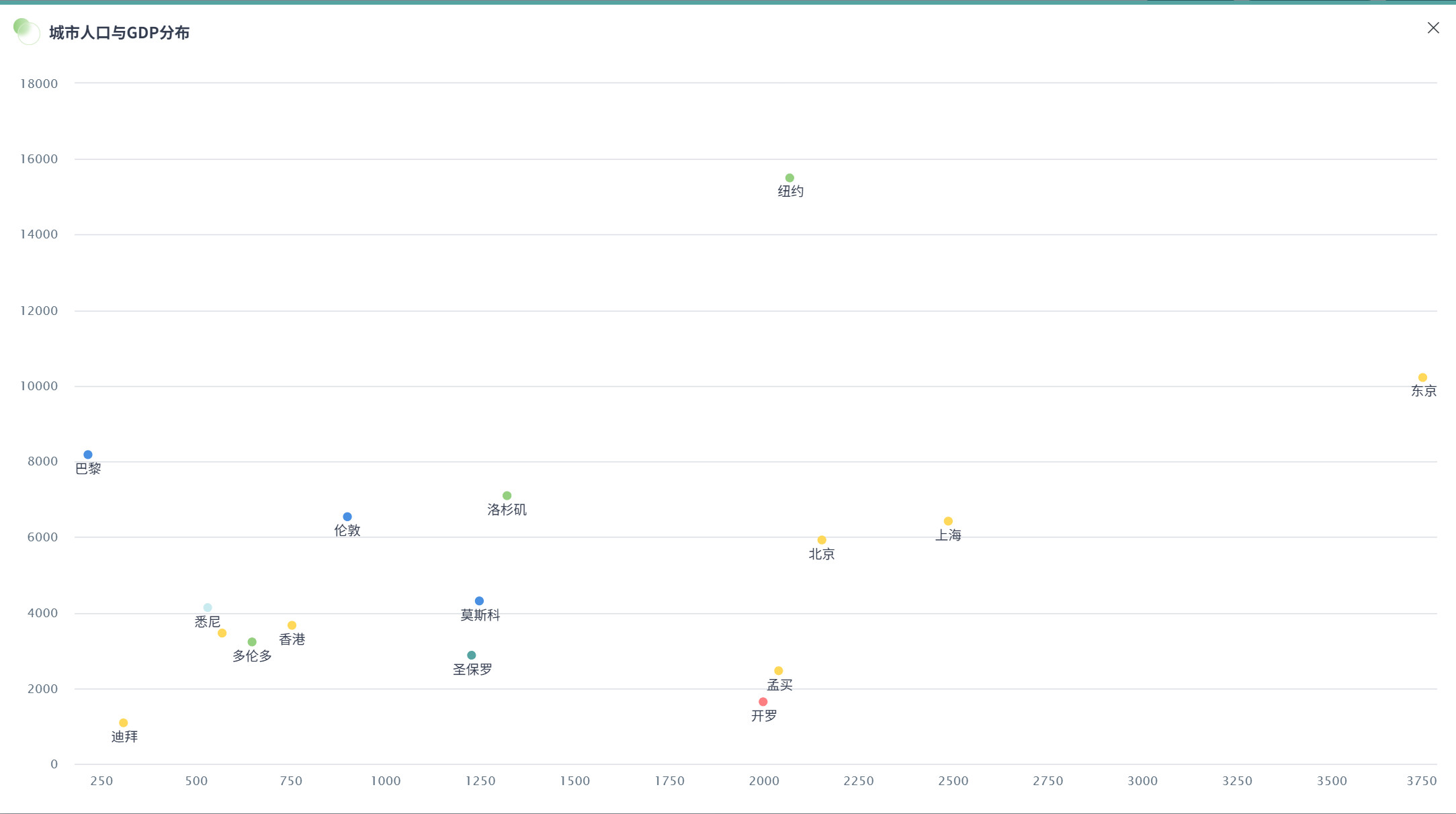Click the 伦敦 blue dot
Screen dimensions: 1456x814
(x=347, y=516)
